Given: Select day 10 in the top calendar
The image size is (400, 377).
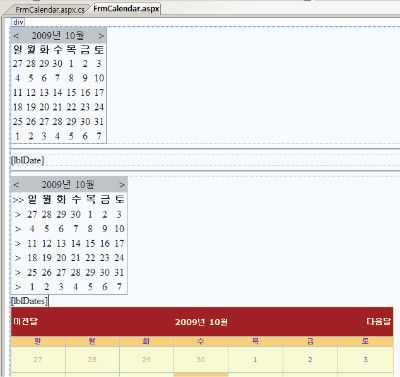Looking at the screenshot, I should point(99,78).
